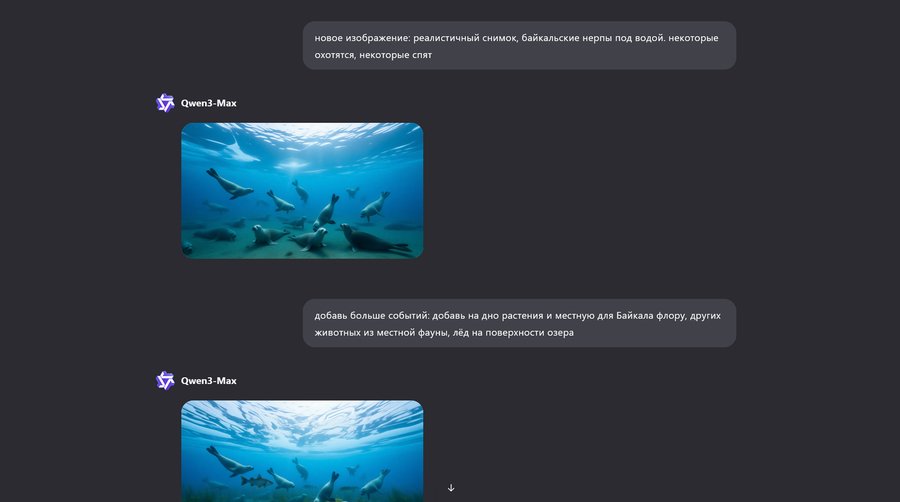Click the second Qwen3-Max avatar icon

(x=165, y=380)
